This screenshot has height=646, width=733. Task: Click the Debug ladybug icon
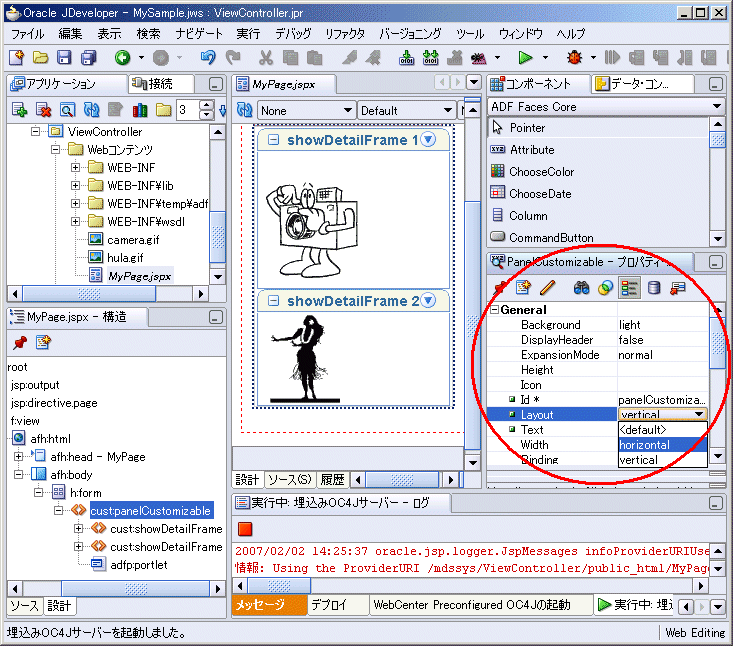[x=575, y=57]
